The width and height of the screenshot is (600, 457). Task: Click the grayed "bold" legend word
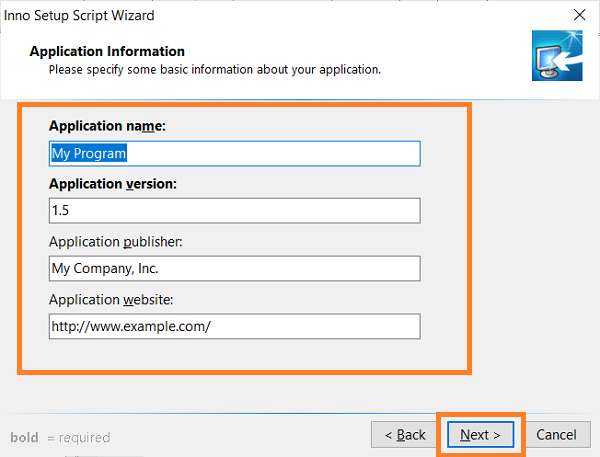[24, 437]
